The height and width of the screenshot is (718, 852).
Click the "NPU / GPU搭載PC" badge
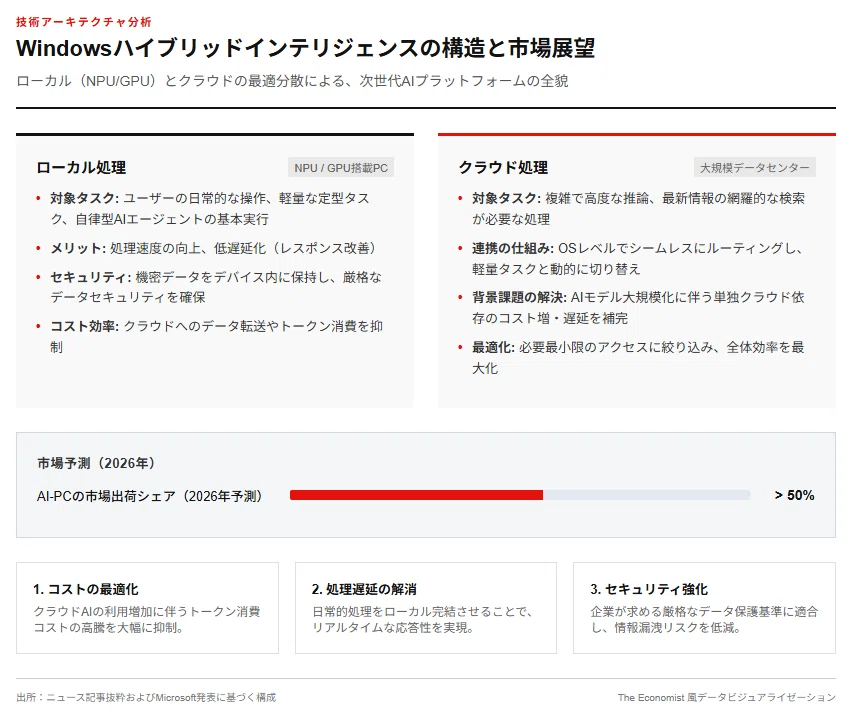pos(341,168)
